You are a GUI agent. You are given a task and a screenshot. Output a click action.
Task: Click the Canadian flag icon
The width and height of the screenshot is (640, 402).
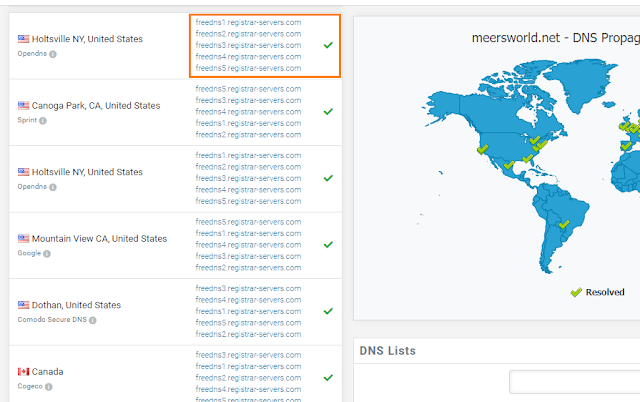click(23, 372)
